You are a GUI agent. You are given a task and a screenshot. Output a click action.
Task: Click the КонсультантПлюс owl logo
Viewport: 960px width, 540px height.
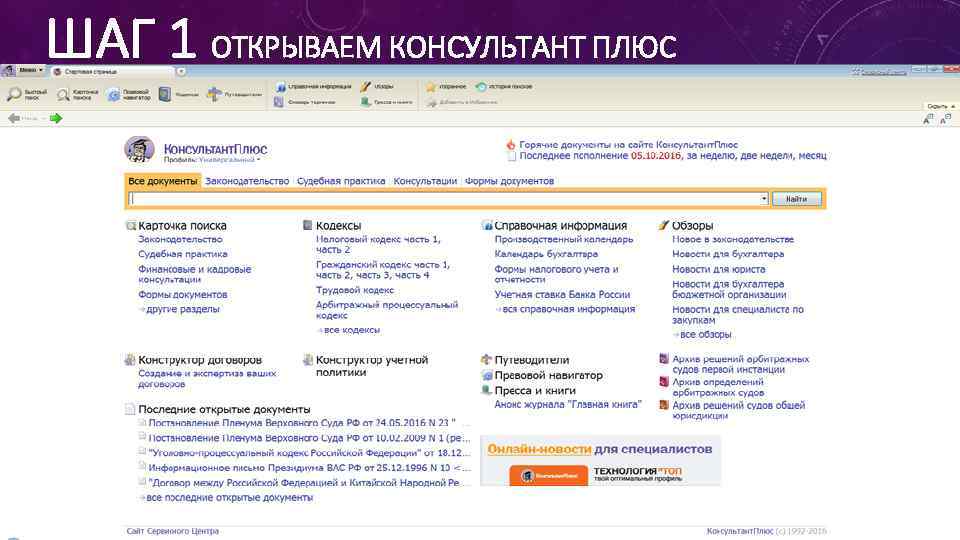click(x=140, y=149)
